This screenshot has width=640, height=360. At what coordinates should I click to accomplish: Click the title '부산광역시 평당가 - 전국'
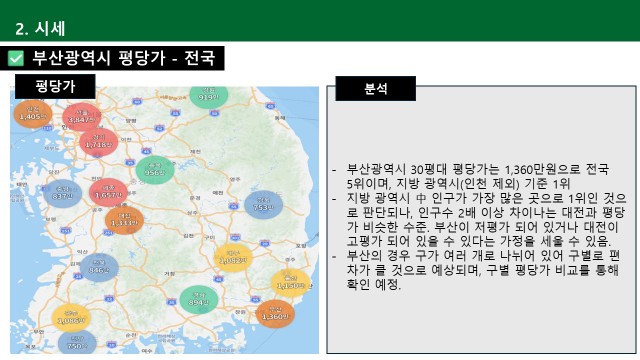pyautogui.click(x=123, y=58)
